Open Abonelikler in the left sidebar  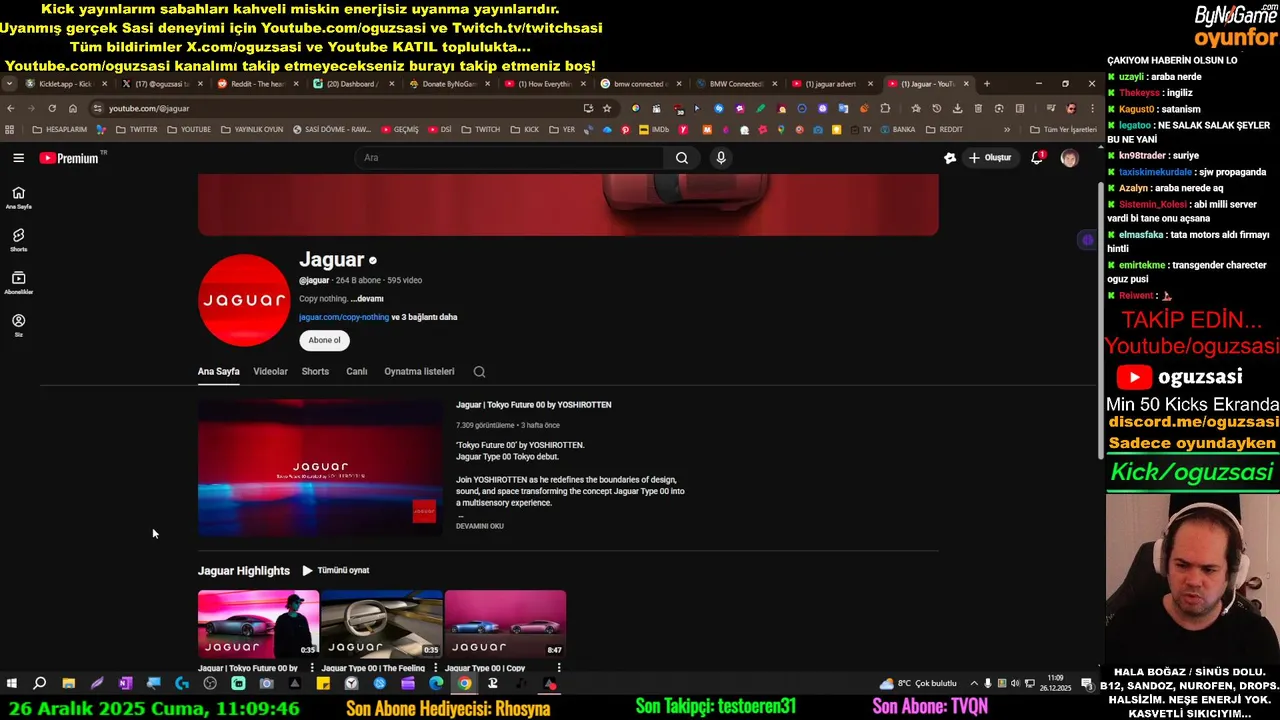[x=18, y=283]
